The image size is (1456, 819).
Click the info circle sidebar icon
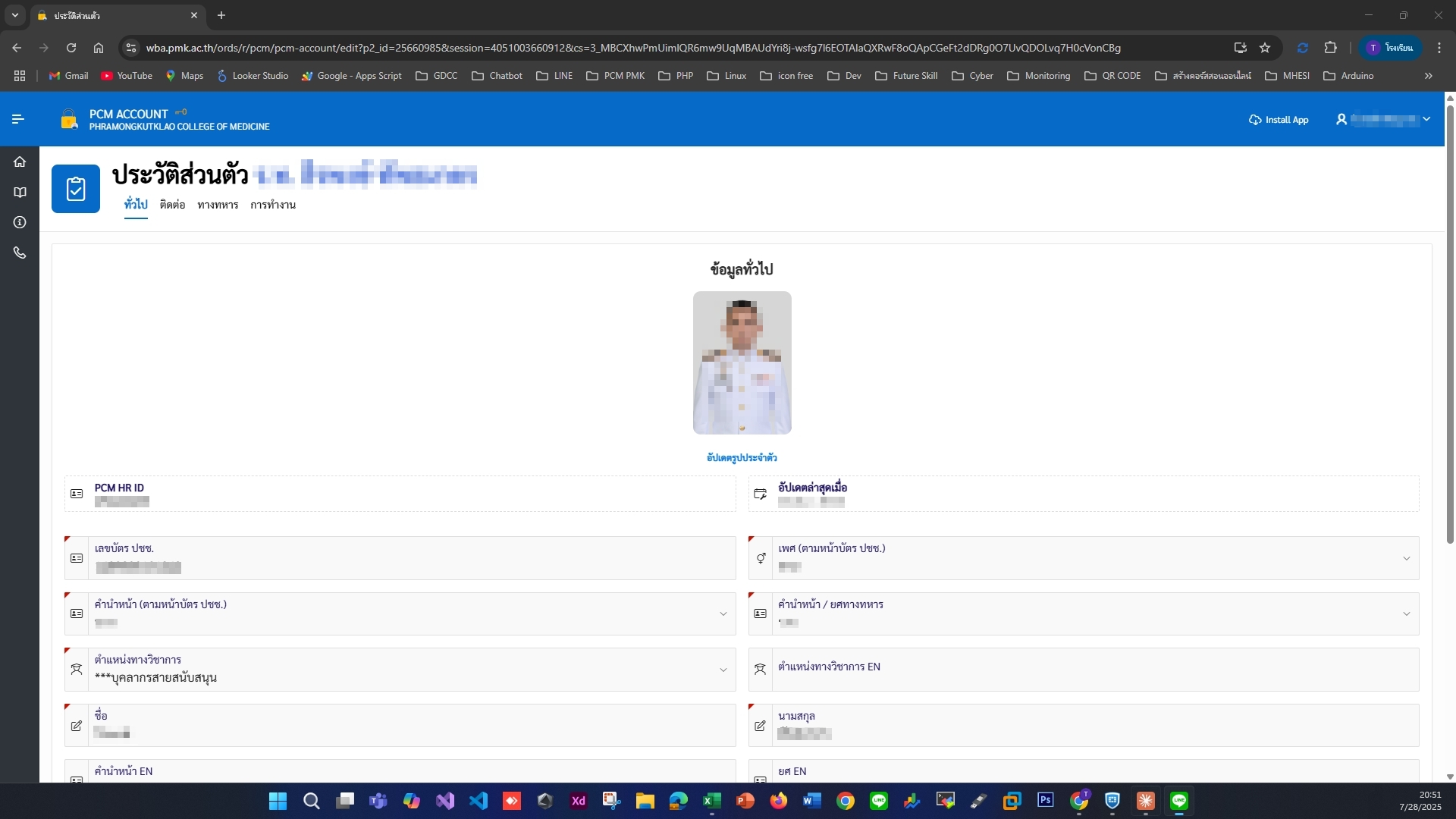20,222
